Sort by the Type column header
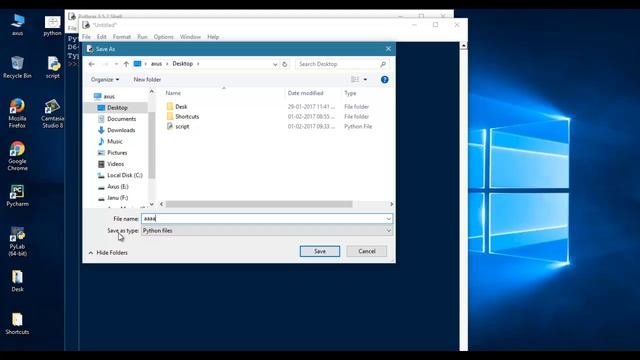Image resolution: width=640 pixels, height=360 pixels. click(x=350, y=93)
